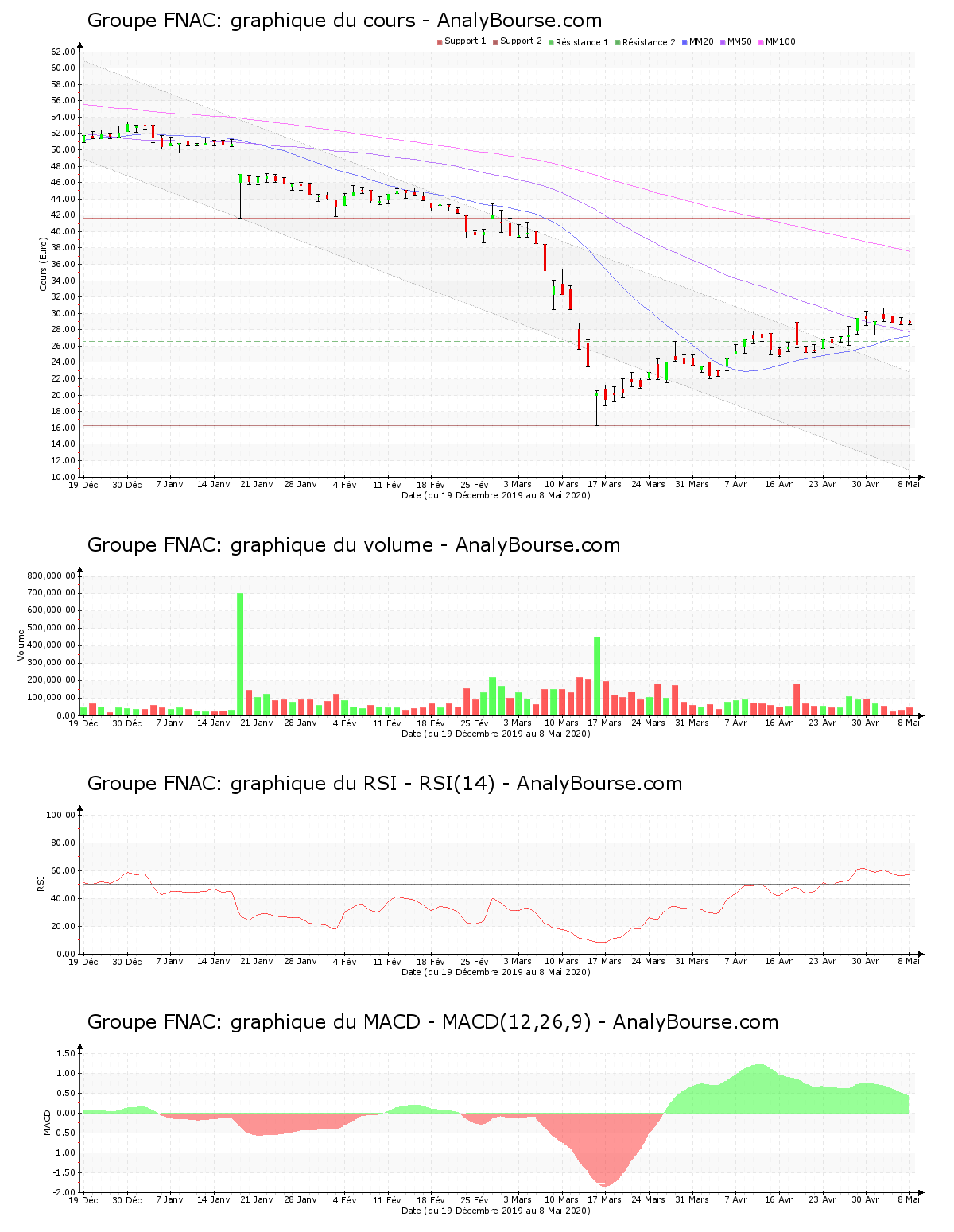
Task: Click the price chart date range caption
Action: (x=496, y=495)
